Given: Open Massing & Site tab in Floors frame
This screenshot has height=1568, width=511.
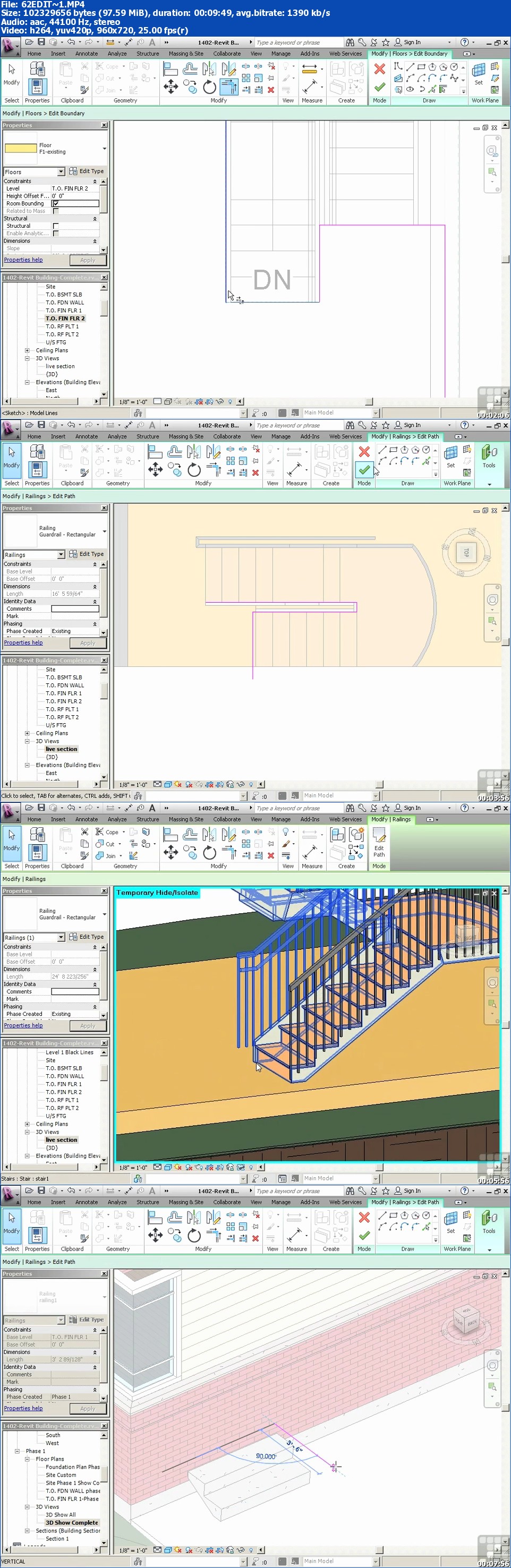Looking at the screenshot, I should click(186, 54).
